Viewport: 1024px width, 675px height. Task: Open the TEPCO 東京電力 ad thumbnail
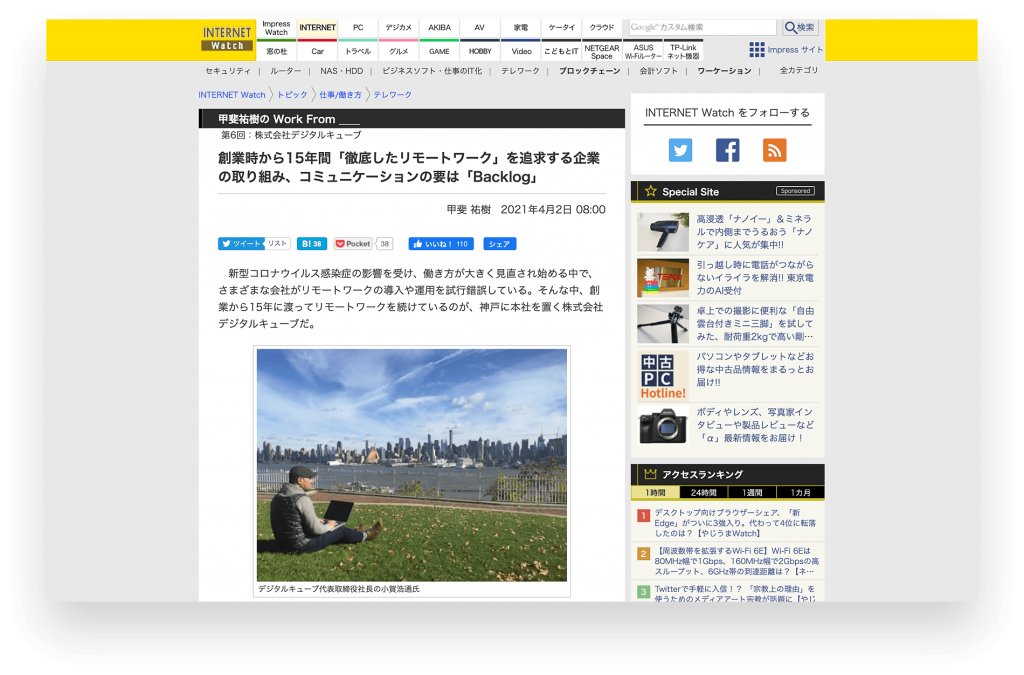tap(663, 277)
